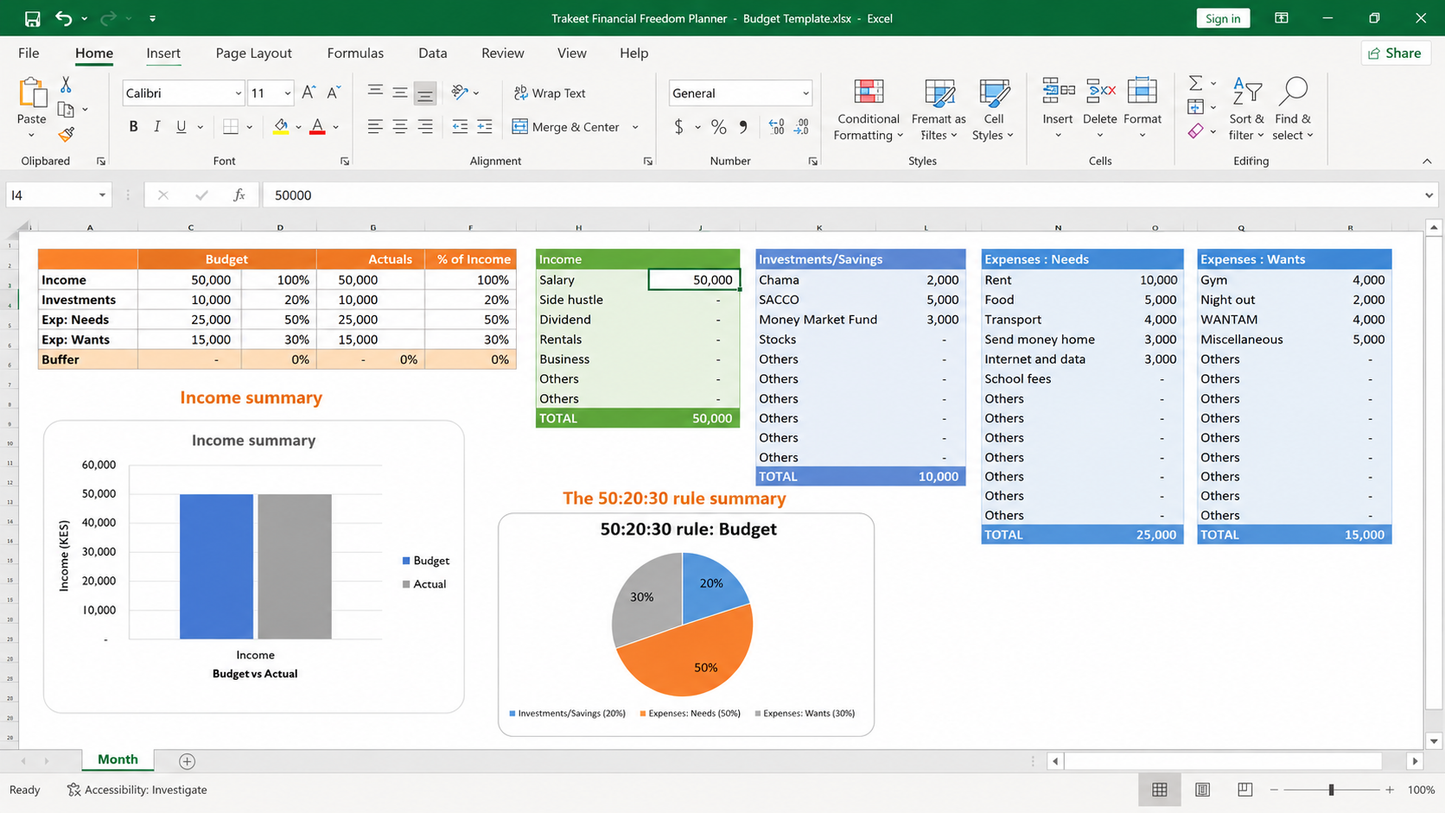The width and height of the screenshot is (1445, 813).
Task: Click the Sign in button
Action: point(1223,18)
